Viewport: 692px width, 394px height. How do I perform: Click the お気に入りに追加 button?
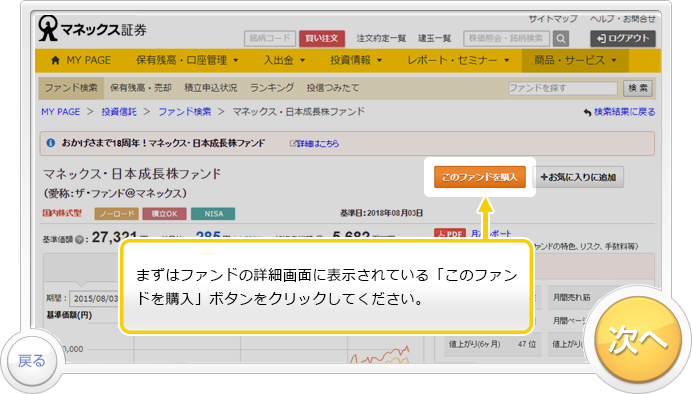pyautogui.click(x=578, y=177)
